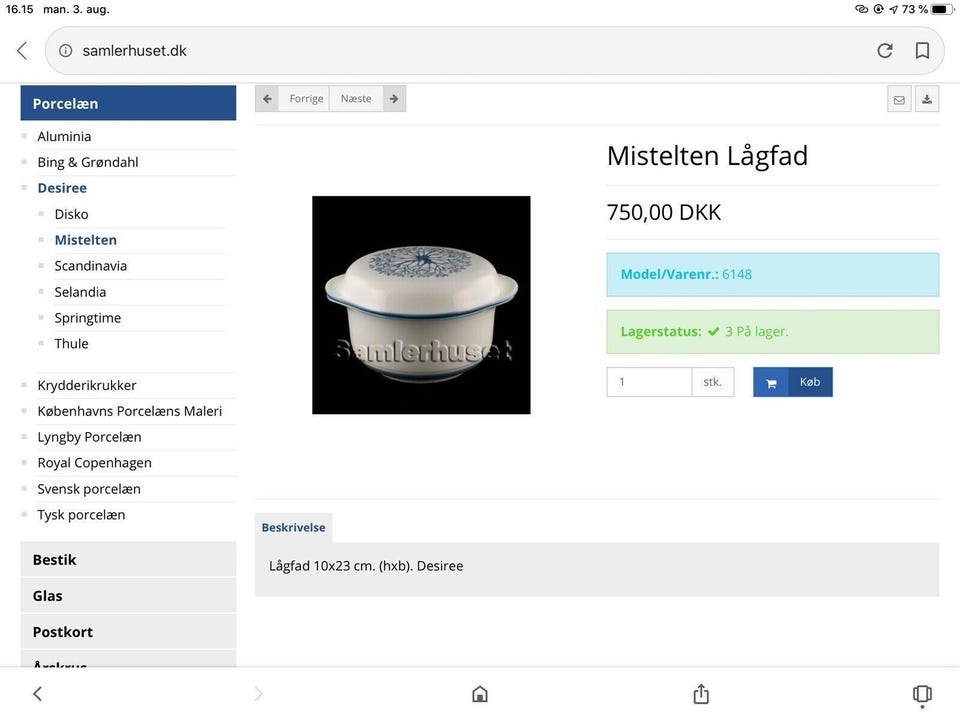Click the download product icon

tap(927, 99)
